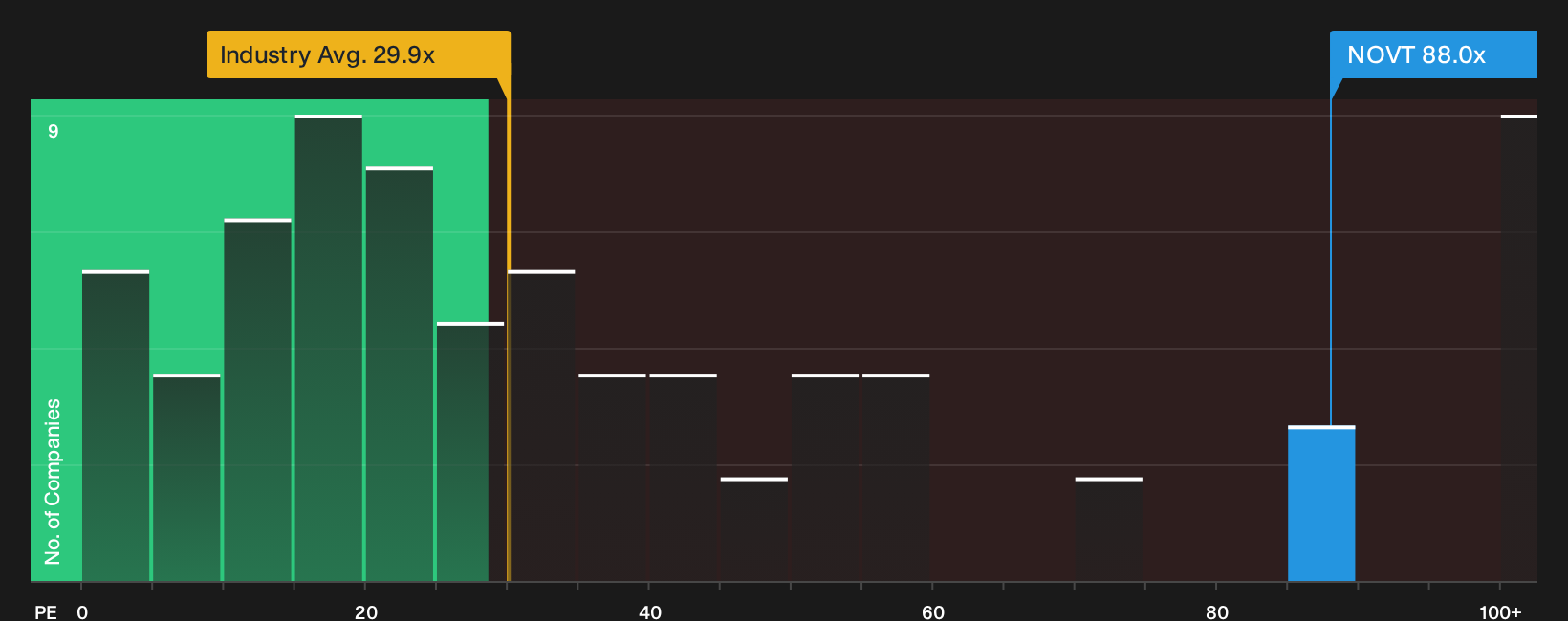Screen dimensions: 1568x621
Task: Click the green bar at PE 25-30
Action: (470, 452)
